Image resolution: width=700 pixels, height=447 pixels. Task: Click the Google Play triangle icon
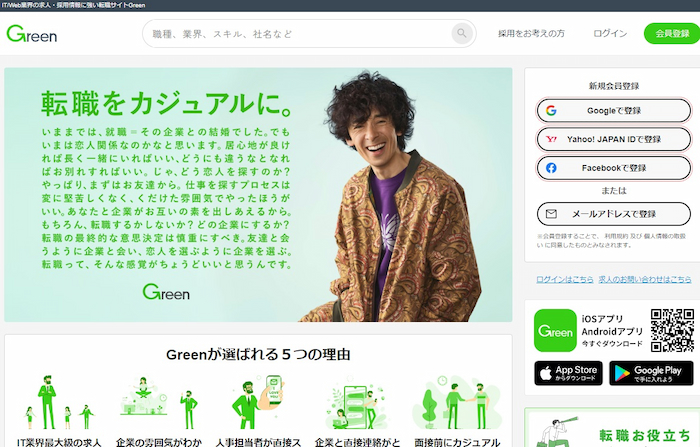pyautogui.click(x=621, y=373)
